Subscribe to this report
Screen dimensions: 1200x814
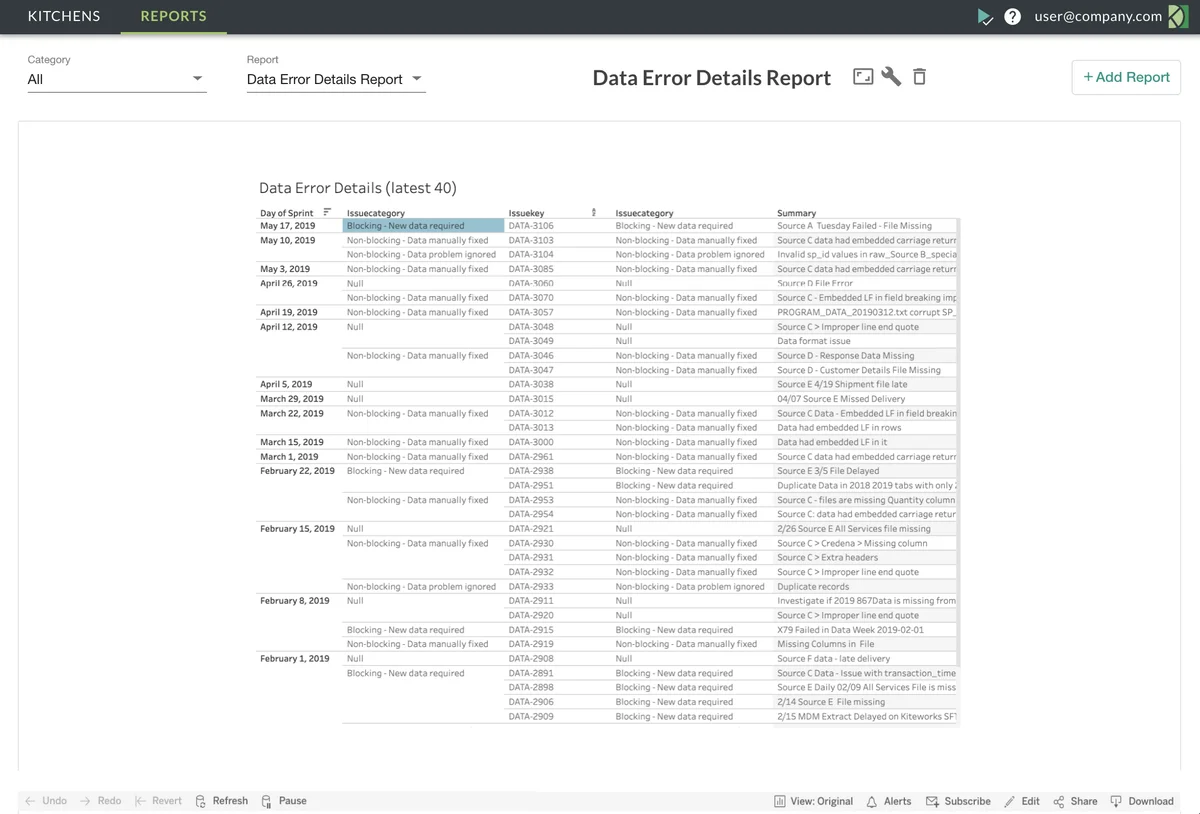958,800
